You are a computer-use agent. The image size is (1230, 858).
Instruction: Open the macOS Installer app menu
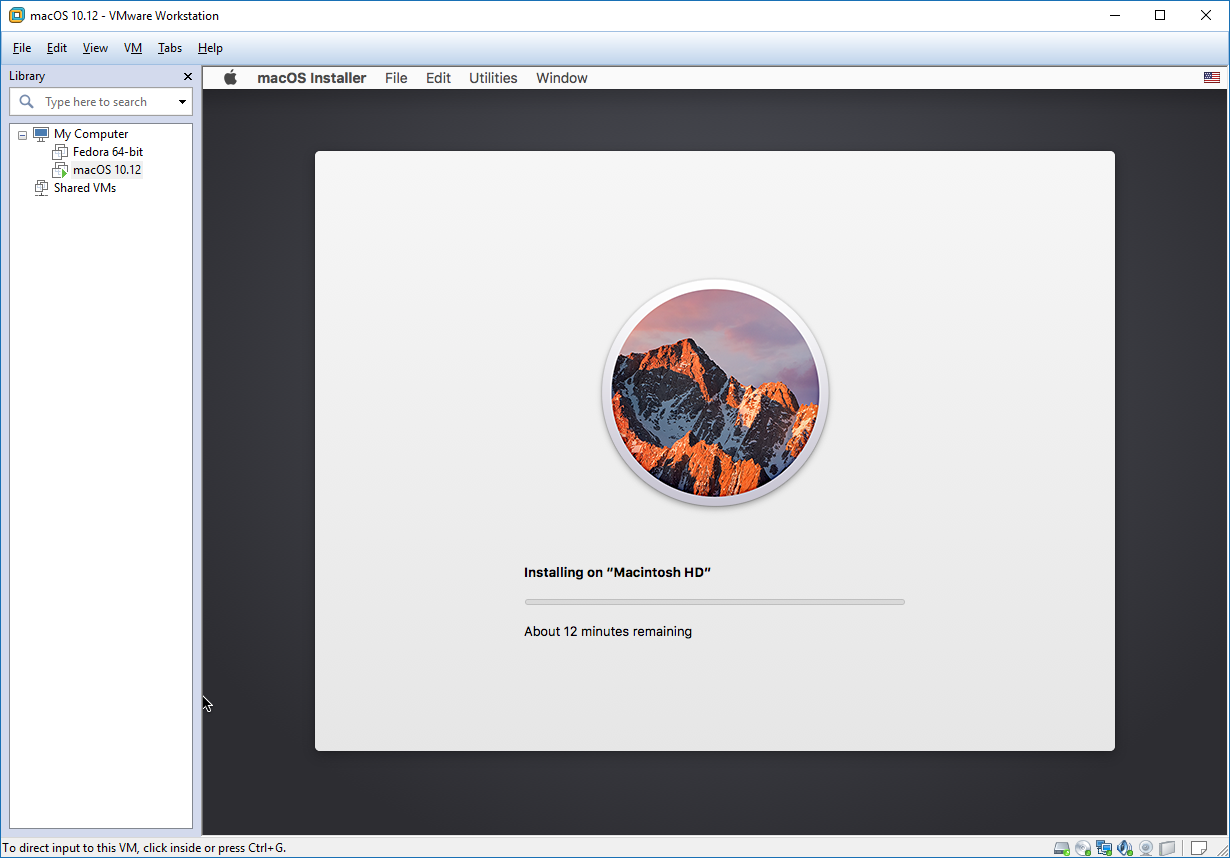coord(312,78)
